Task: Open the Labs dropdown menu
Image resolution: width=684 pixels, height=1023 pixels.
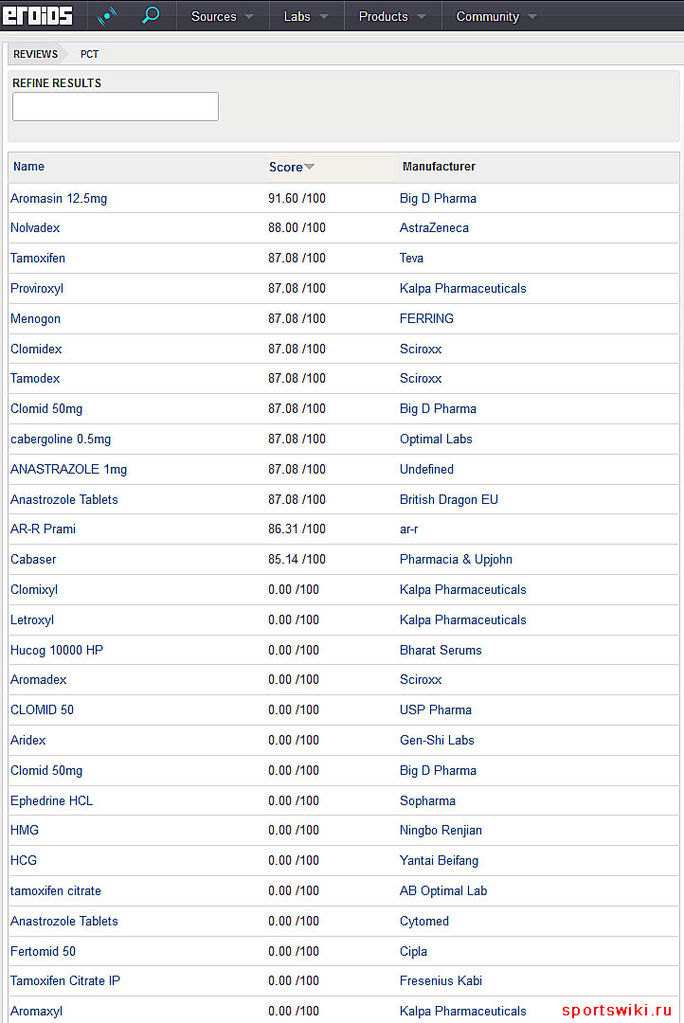Action: click(x=305, y=16)
